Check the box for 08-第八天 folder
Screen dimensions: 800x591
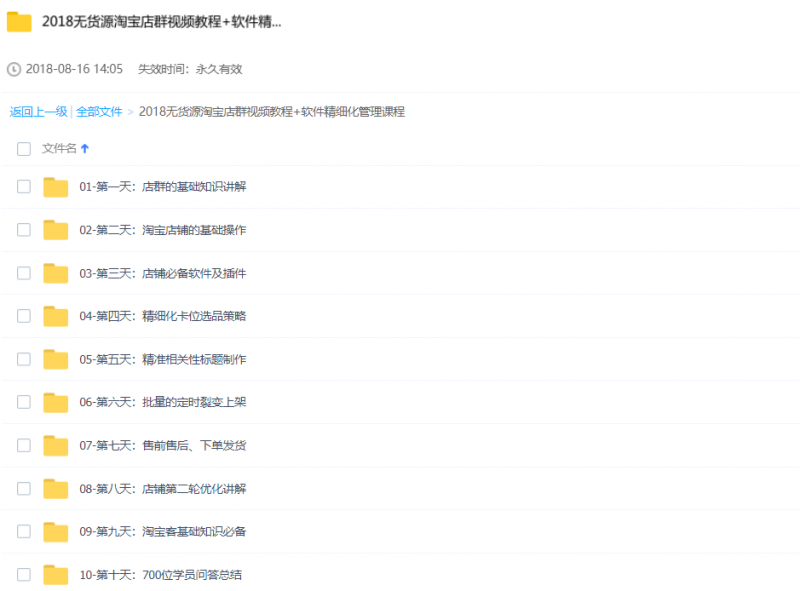click(24, 488)
